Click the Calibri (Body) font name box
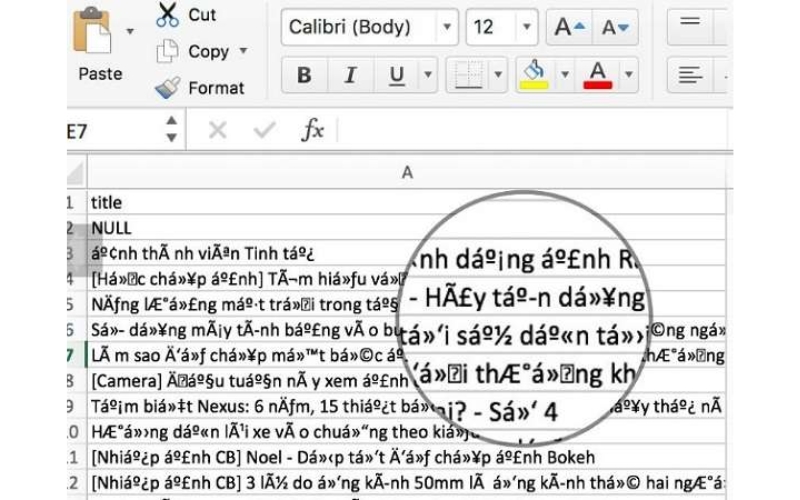 [360, 27]
